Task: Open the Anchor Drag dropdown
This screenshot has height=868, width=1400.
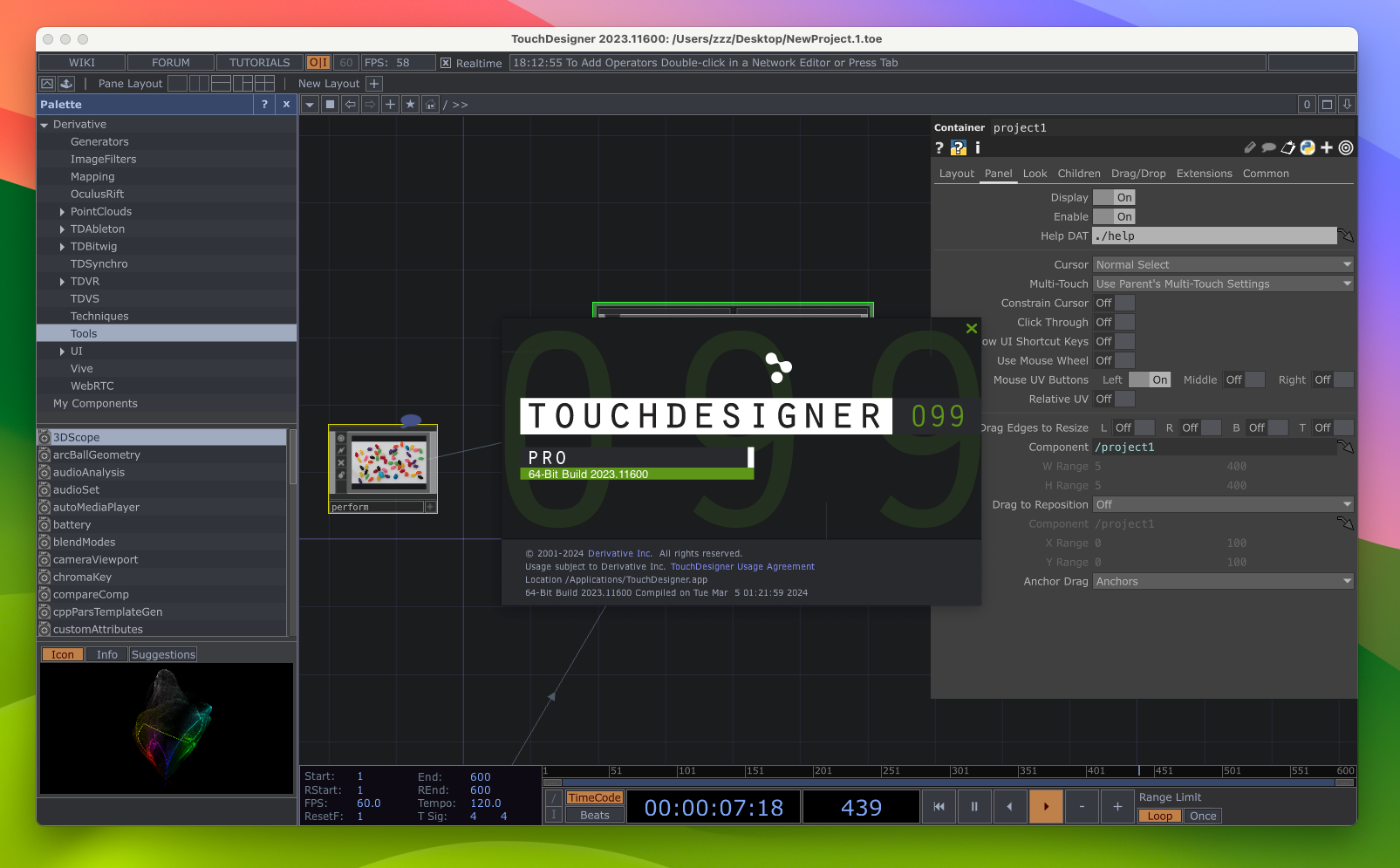Action: coord(1221,581)
